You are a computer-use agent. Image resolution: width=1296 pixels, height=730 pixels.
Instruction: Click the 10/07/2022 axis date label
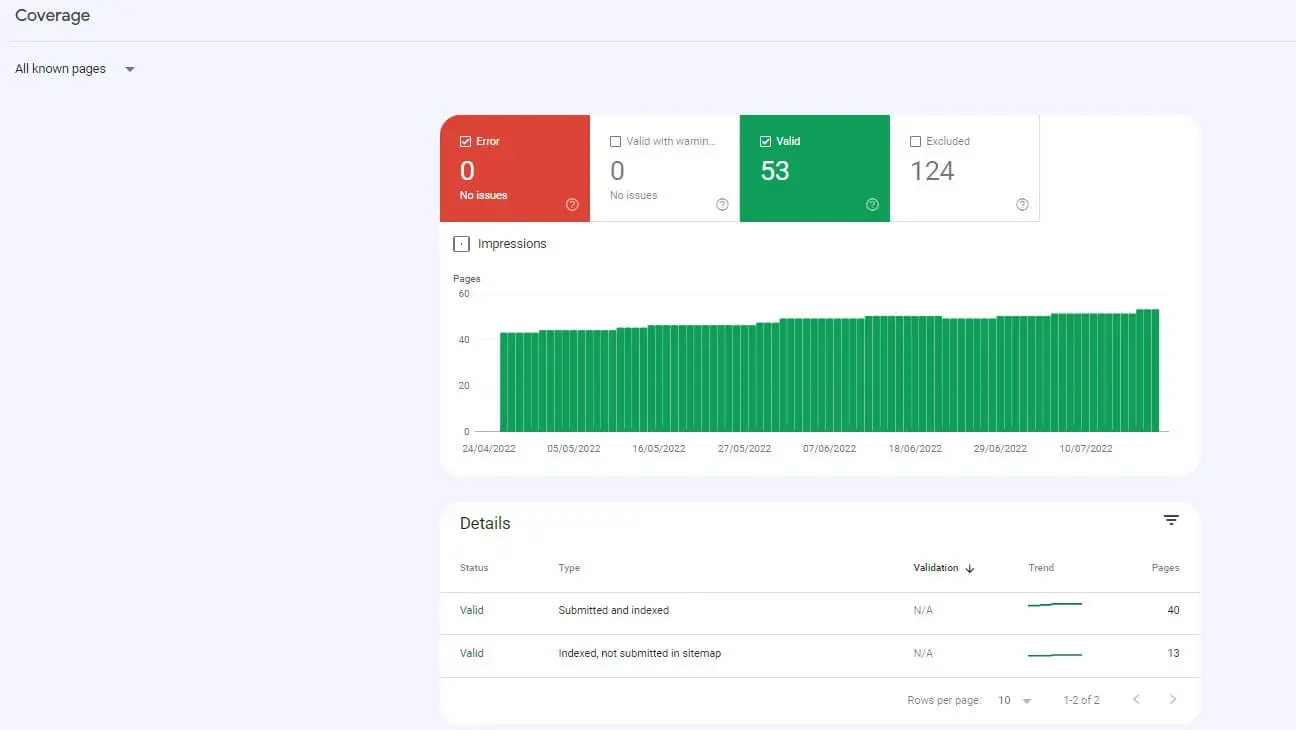pos(1086,449)
